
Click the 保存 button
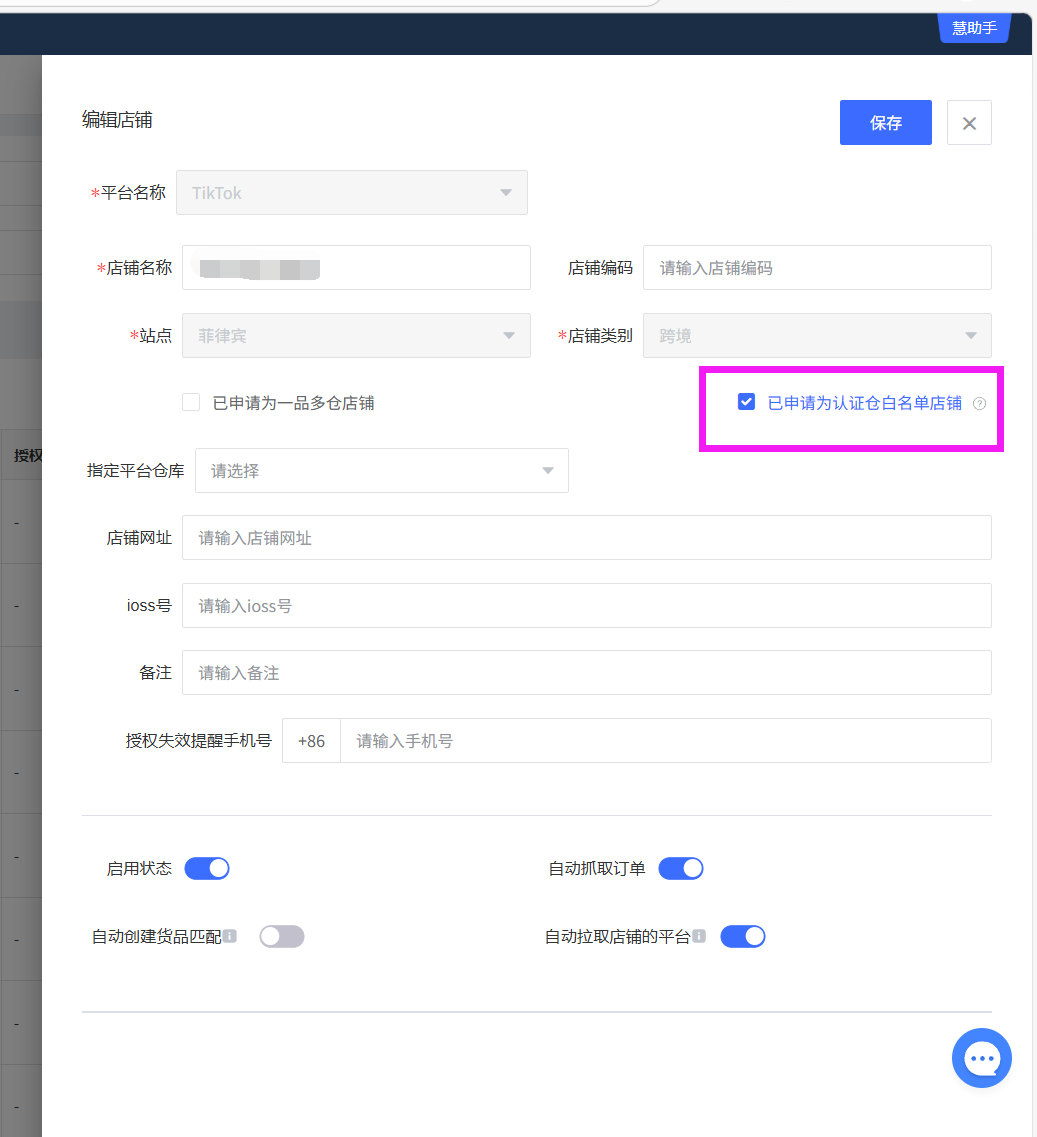point(885,123)
